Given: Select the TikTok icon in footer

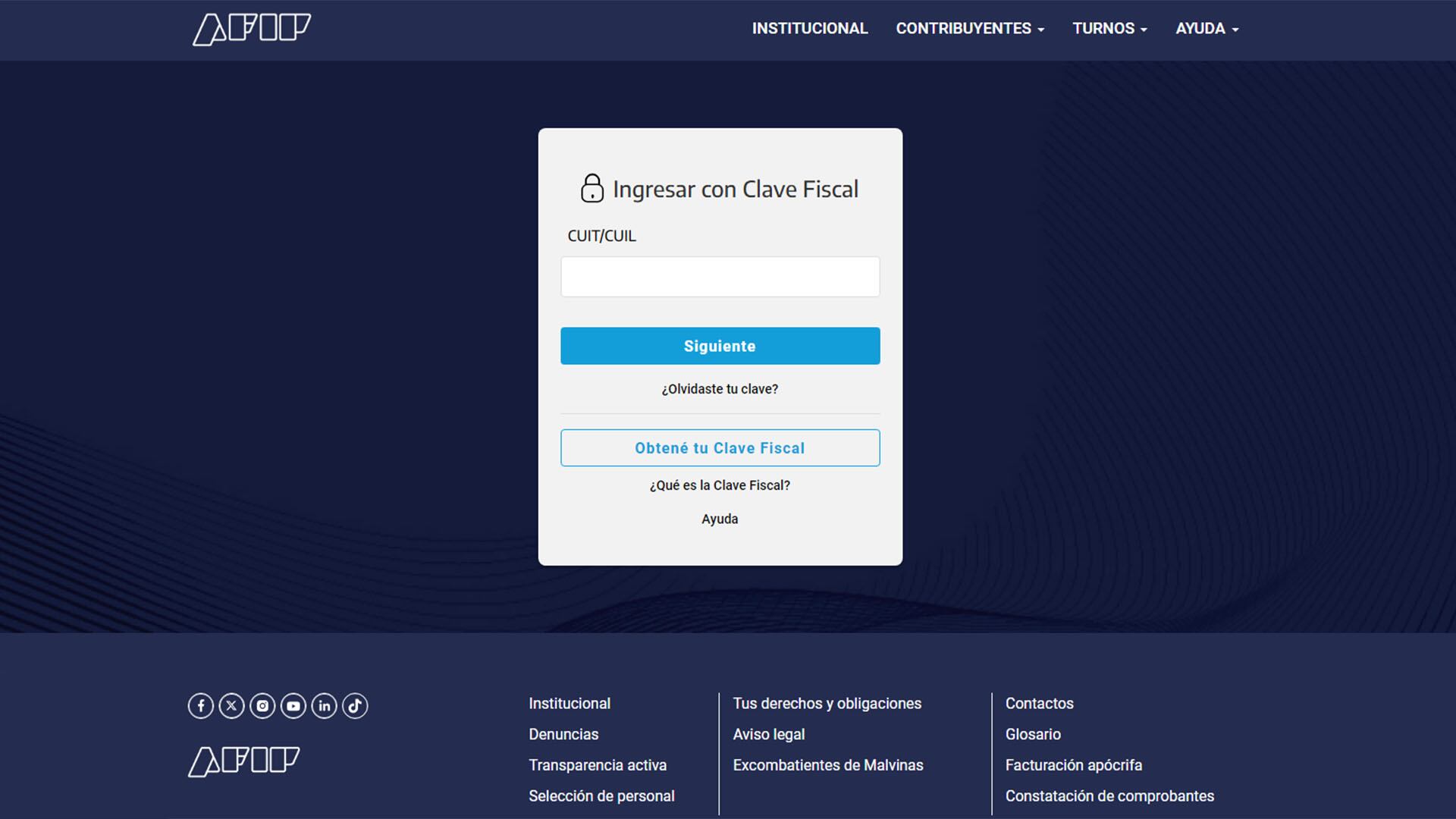Looking at the screenshot, I should tap(355, 705).
